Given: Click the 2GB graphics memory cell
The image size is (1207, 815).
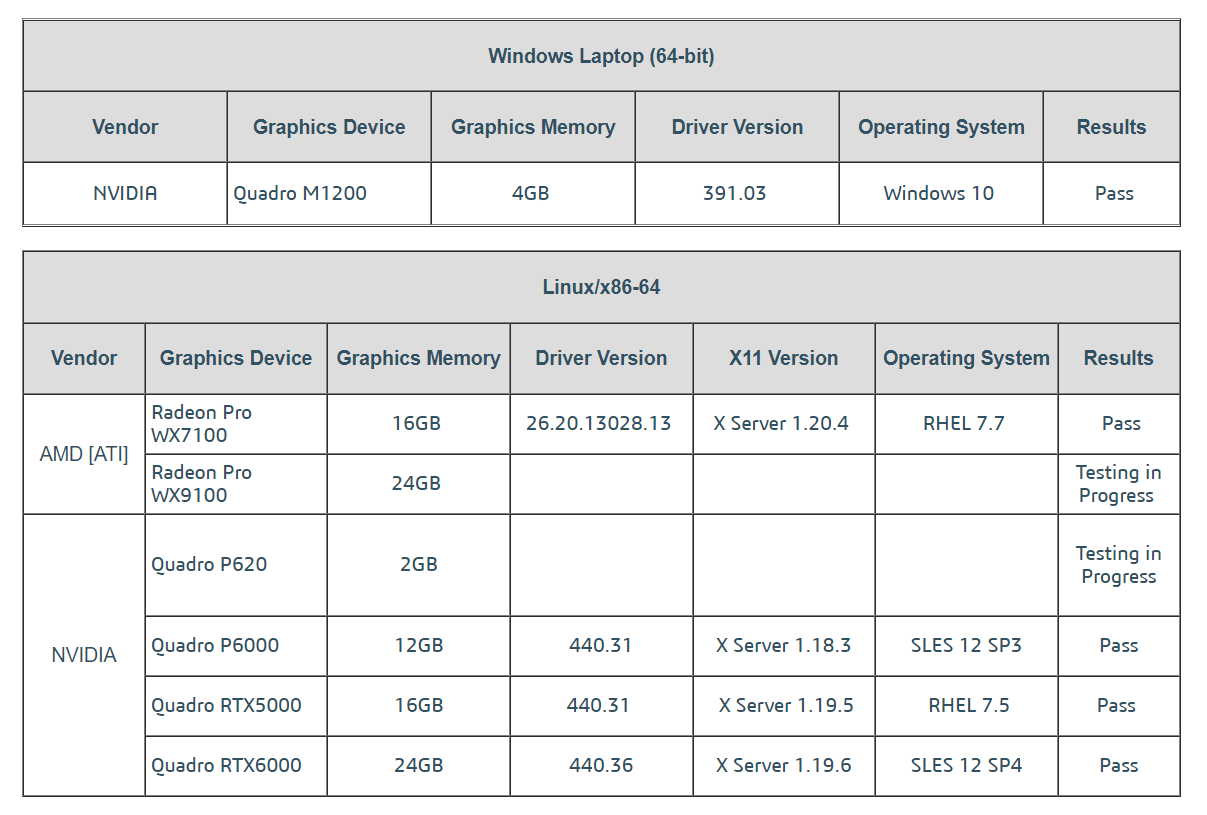Looking at the screenshot, I should tap(419, 565).
